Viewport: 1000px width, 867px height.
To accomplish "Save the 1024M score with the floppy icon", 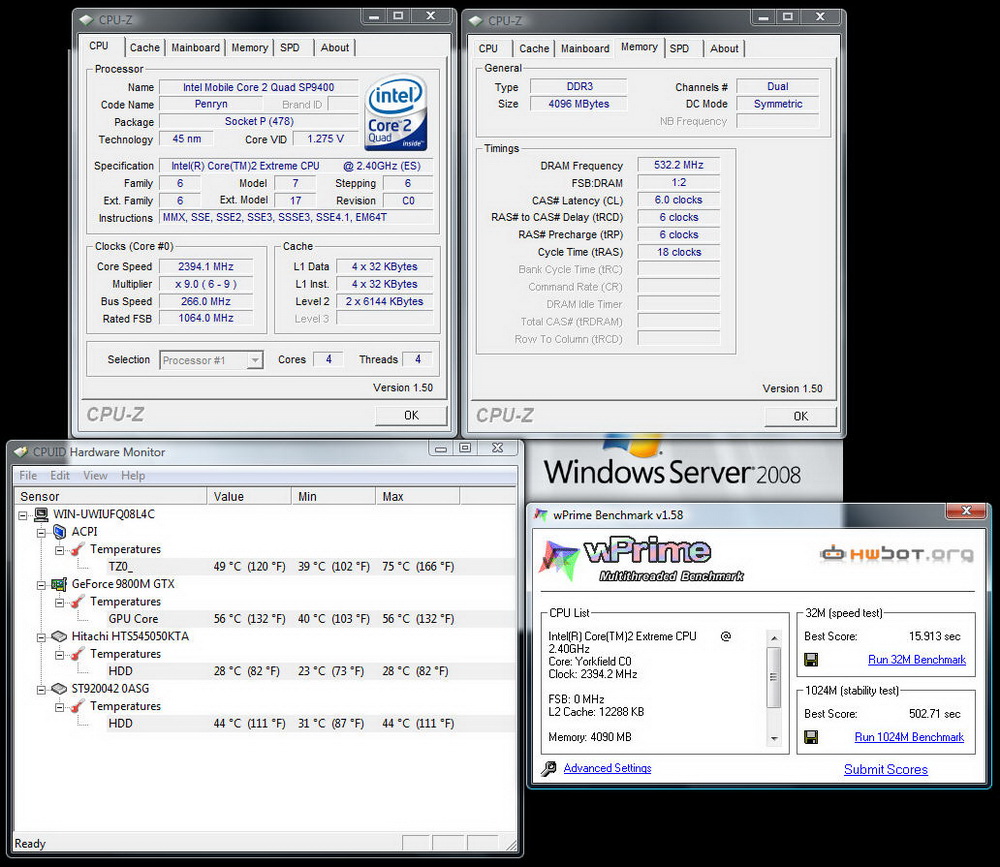I will click(x=811, y=737).
